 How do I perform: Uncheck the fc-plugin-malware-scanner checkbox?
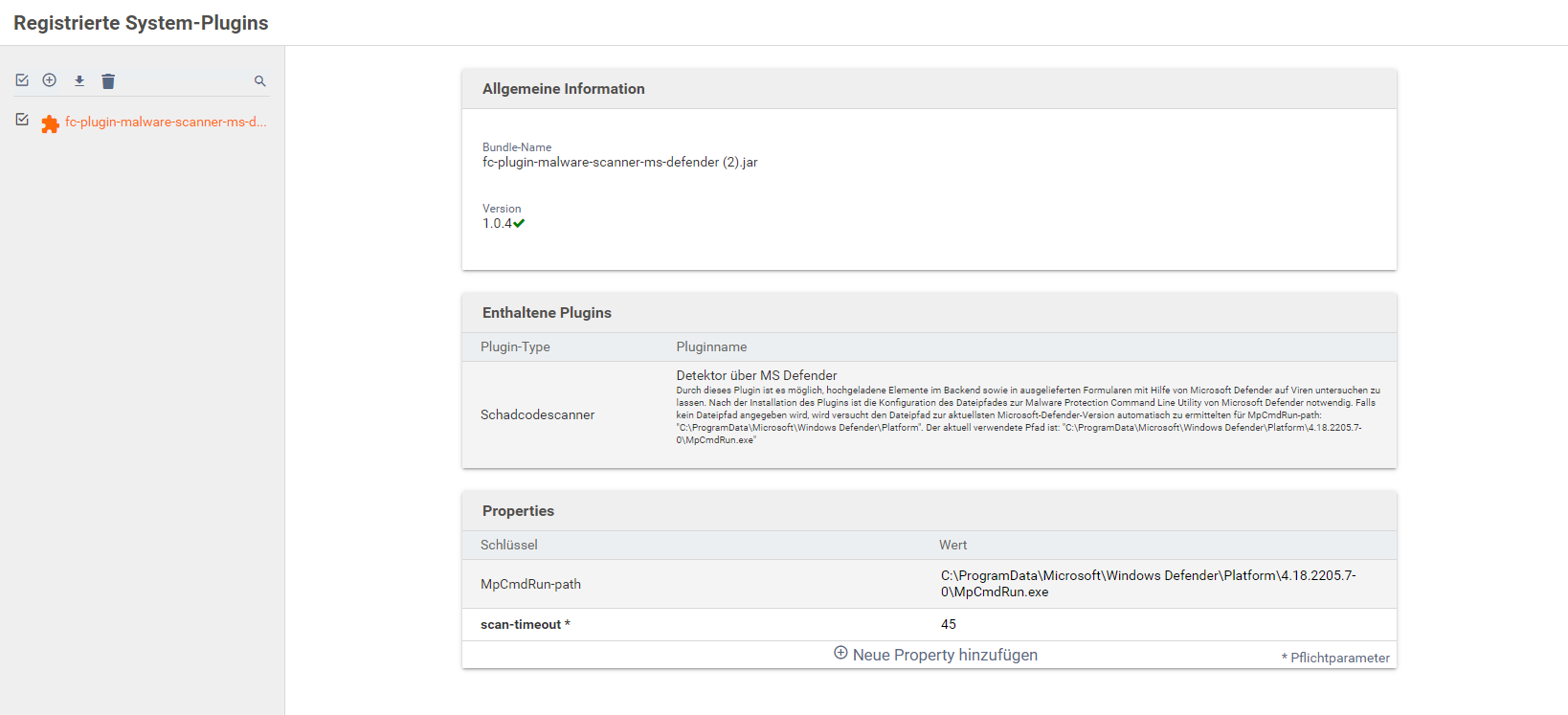click(x=22, y=120)
